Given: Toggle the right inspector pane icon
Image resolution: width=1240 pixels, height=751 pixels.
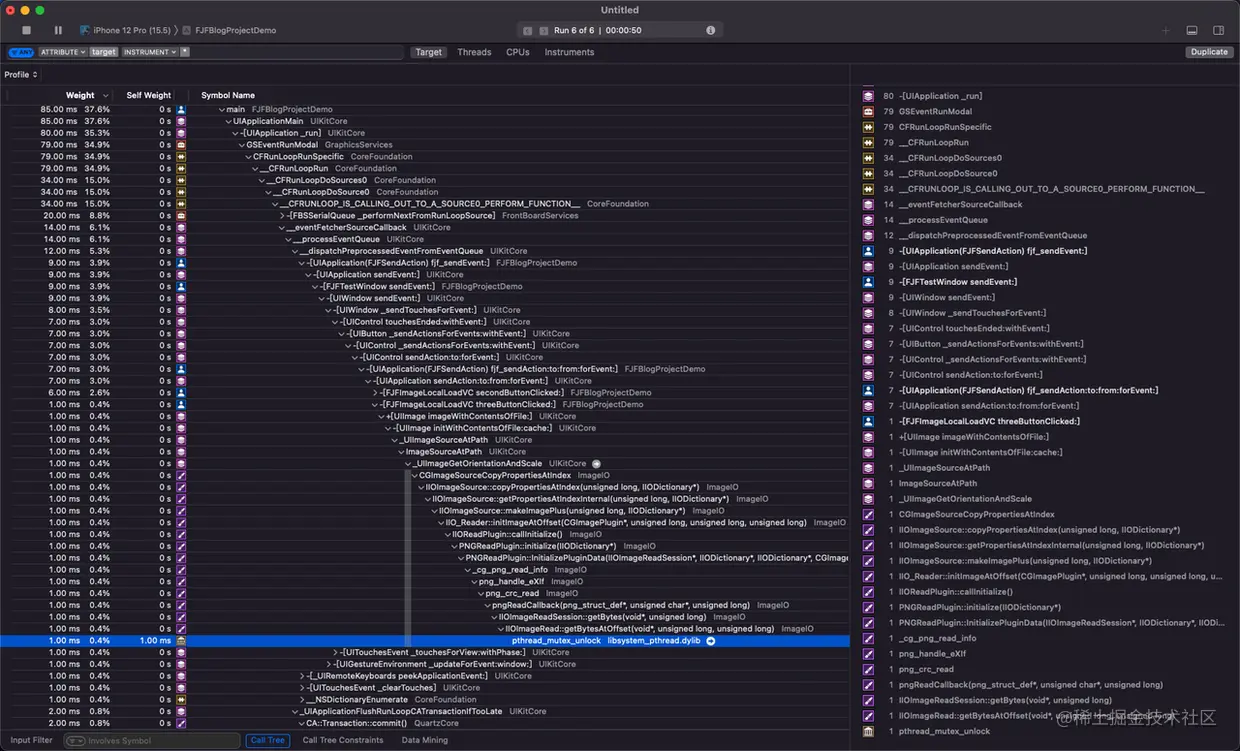Looking at the screenshot, I should (x=1218, y=31).
